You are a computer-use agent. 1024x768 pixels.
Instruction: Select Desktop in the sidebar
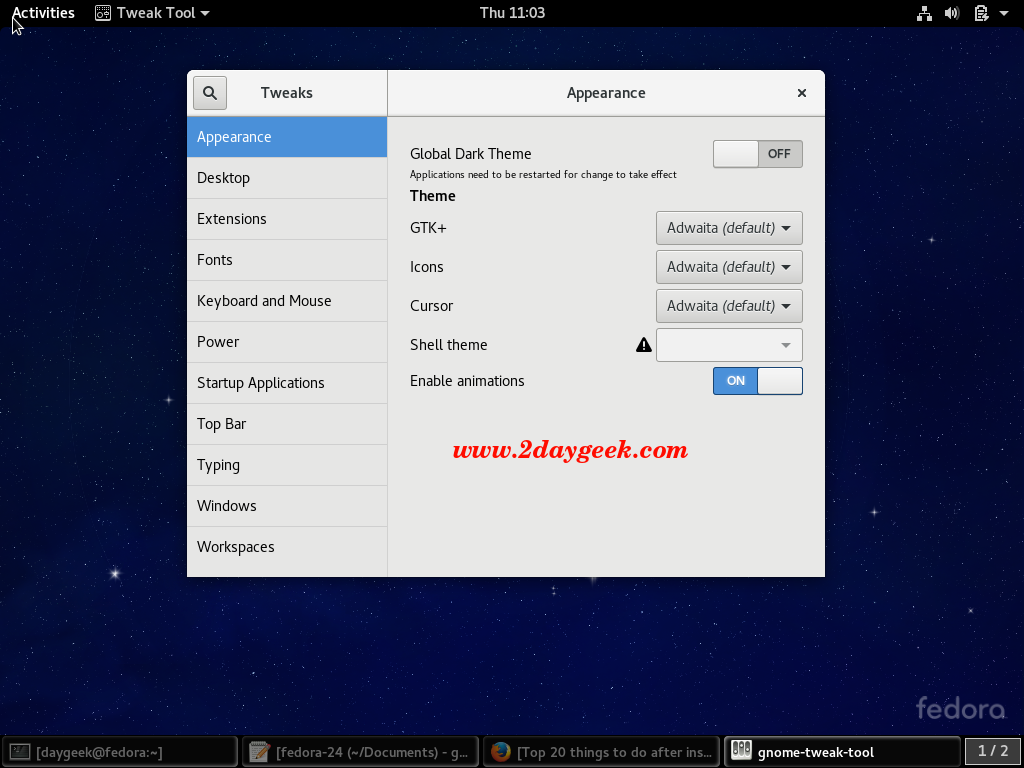(287, 178)
